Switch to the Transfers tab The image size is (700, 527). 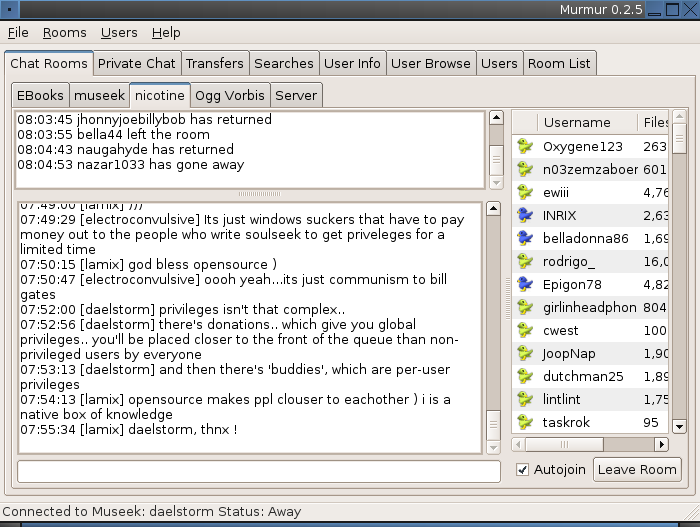point(215,63)
